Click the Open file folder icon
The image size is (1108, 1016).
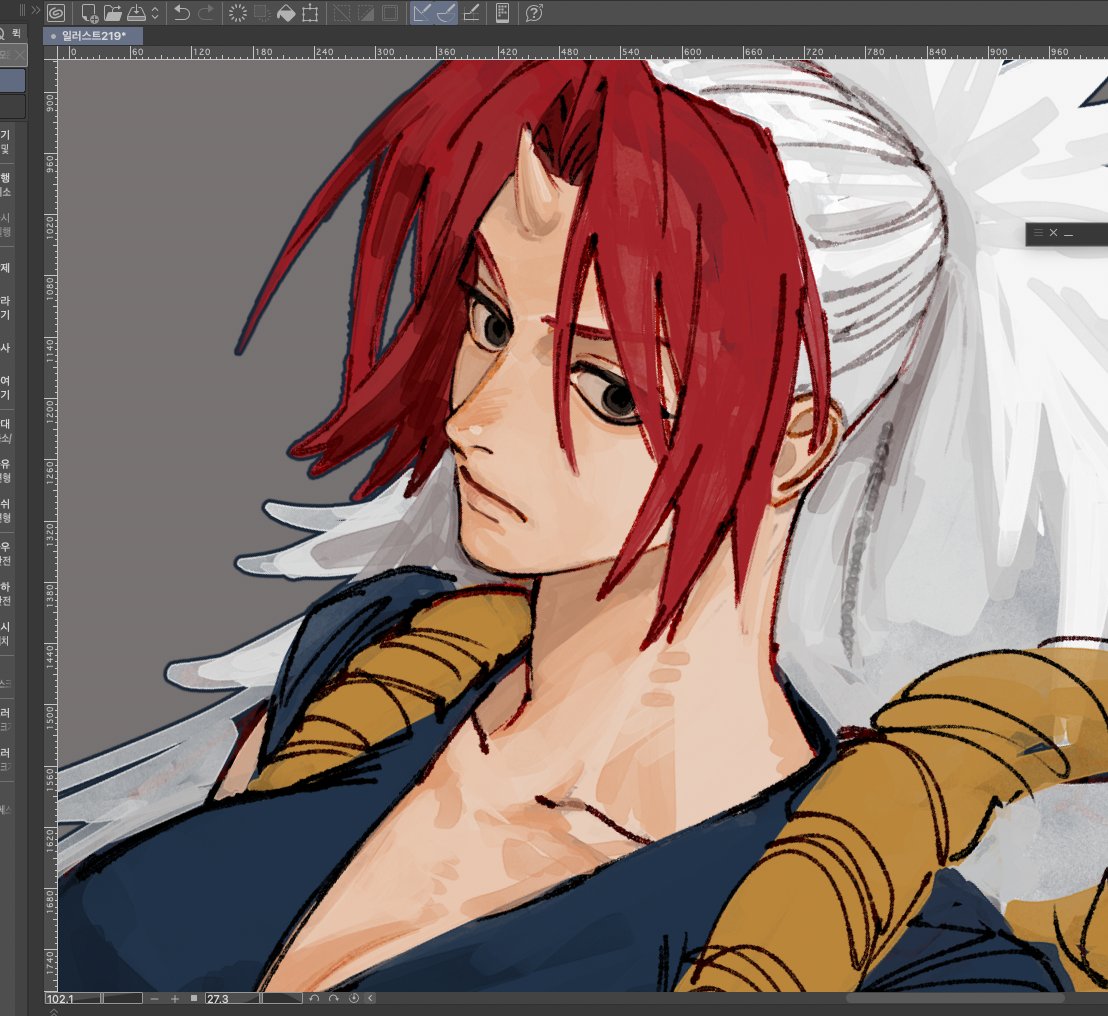tap(112, 13)
